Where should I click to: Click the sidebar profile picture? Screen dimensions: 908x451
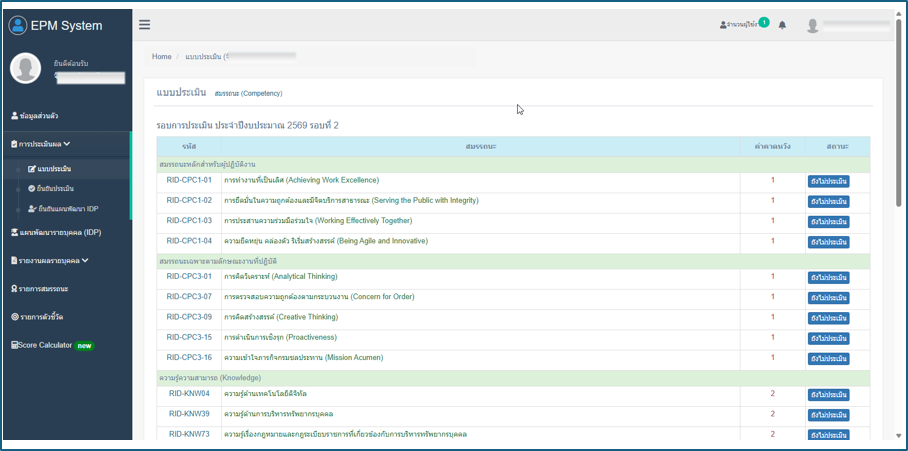[25, 68]
